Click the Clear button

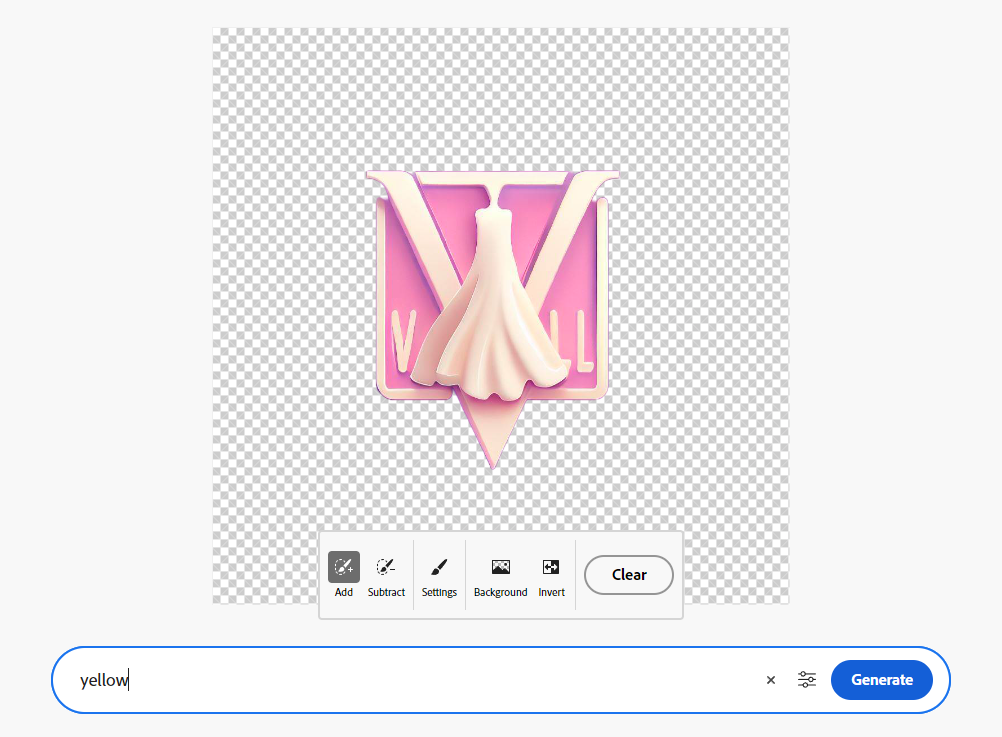(x=628, y=575)
